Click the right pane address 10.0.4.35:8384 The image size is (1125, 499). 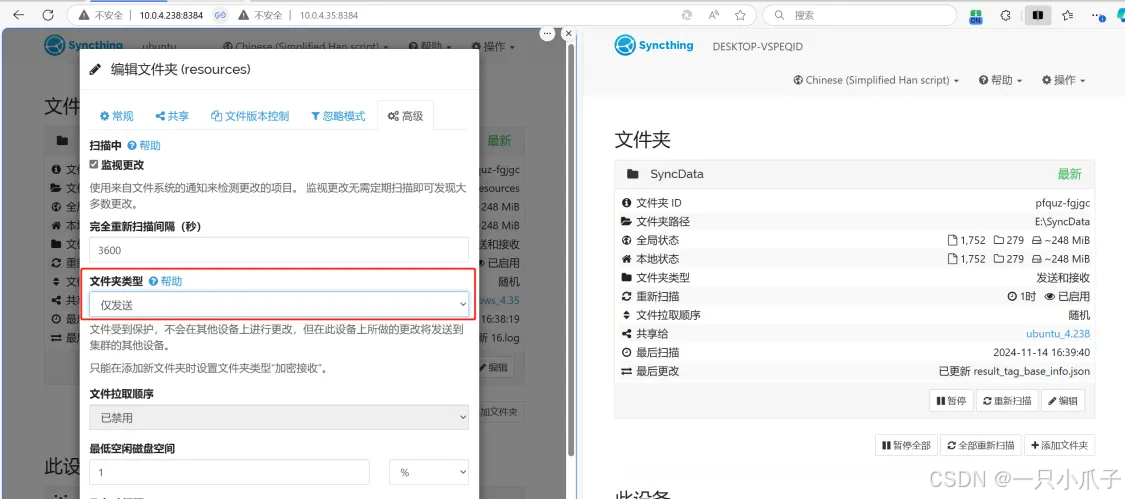click(x=329, y=15)
